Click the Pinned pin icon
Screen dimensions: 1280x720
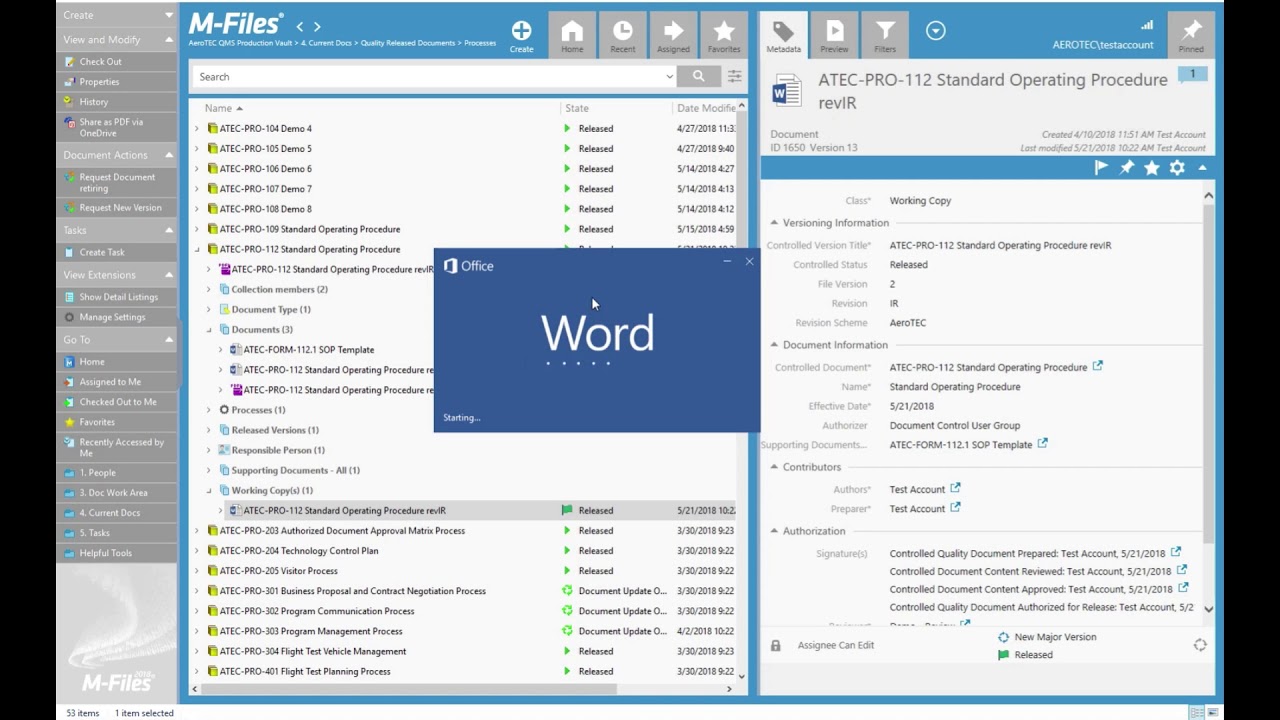click(1191, 35)
